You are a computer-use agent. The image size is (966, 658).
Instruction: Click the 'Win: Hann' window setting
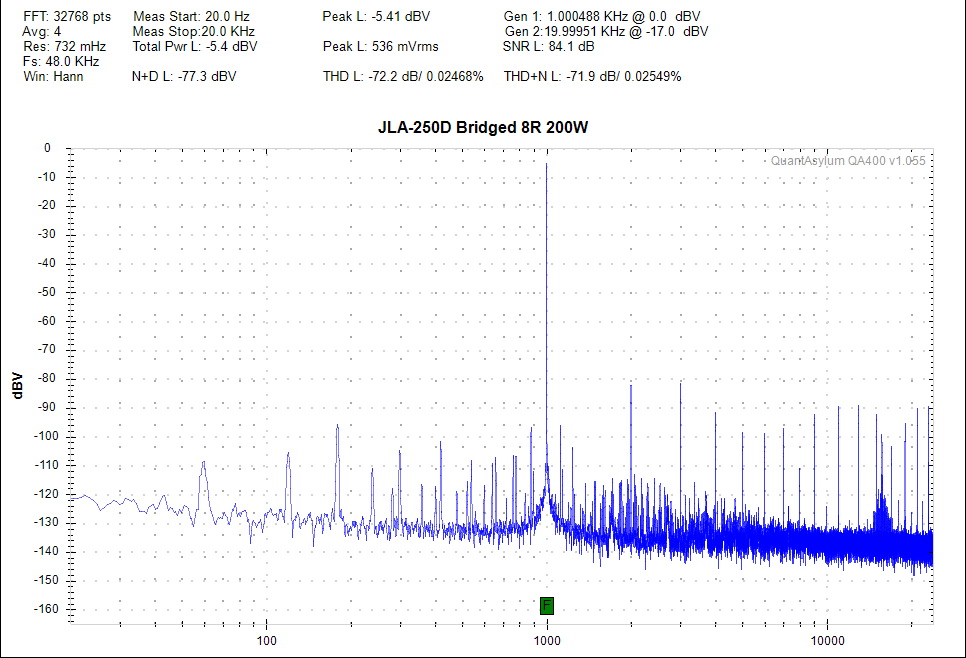click(x=53, y=76)
